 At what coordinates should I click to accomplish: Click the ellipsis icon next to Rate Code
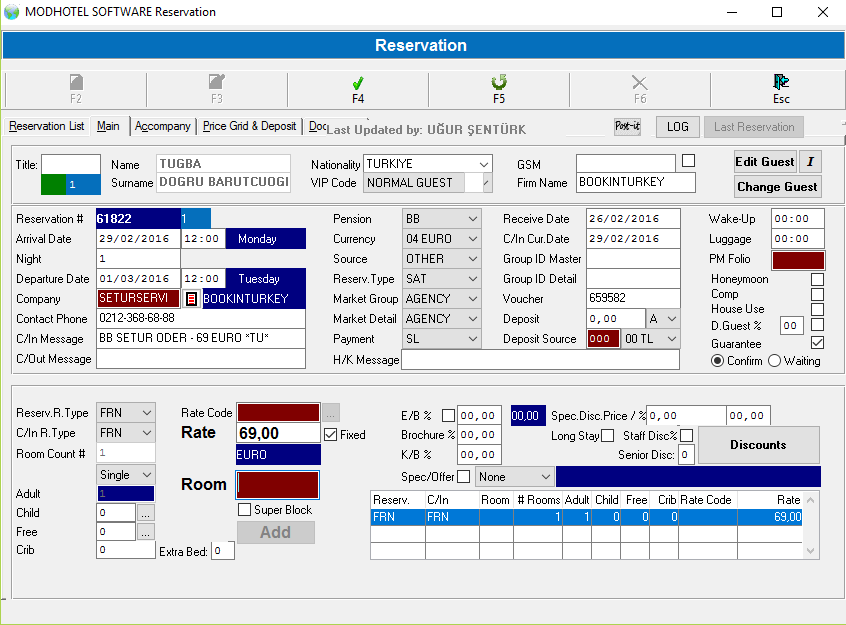click(x=333, y=412)
